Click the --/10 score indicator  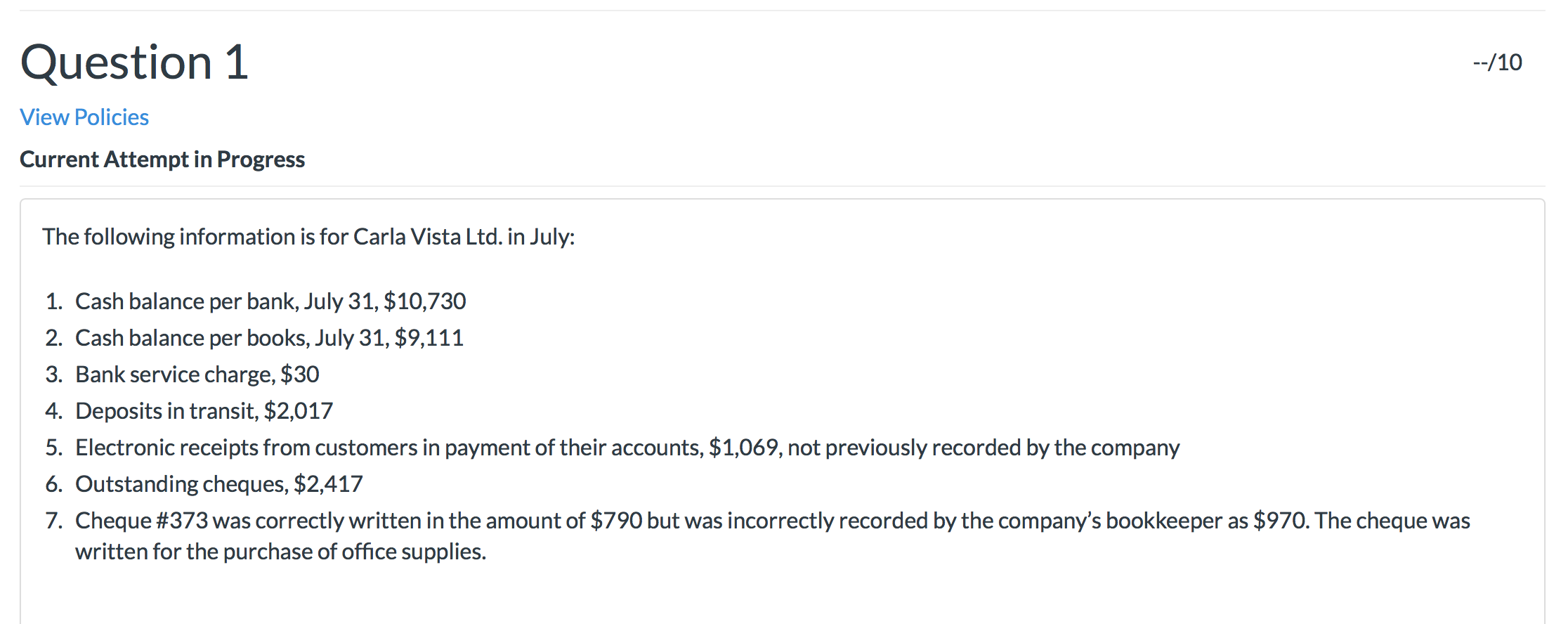click(x=1497, y=63)
